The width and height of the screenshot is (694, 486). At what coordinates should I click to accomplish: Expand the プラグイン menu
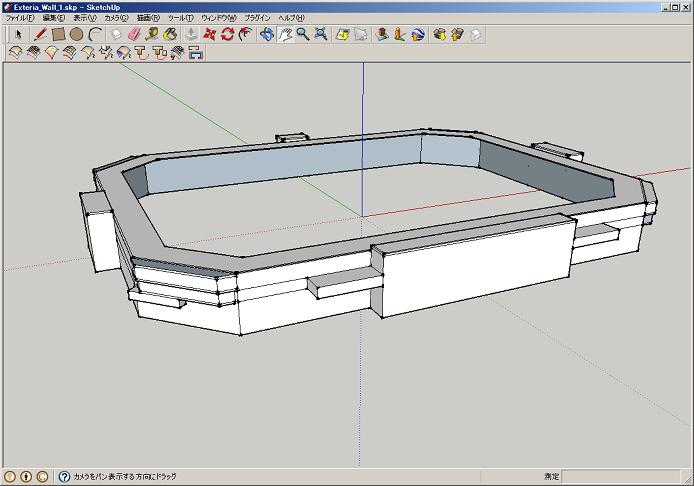(x=259, y=18)
